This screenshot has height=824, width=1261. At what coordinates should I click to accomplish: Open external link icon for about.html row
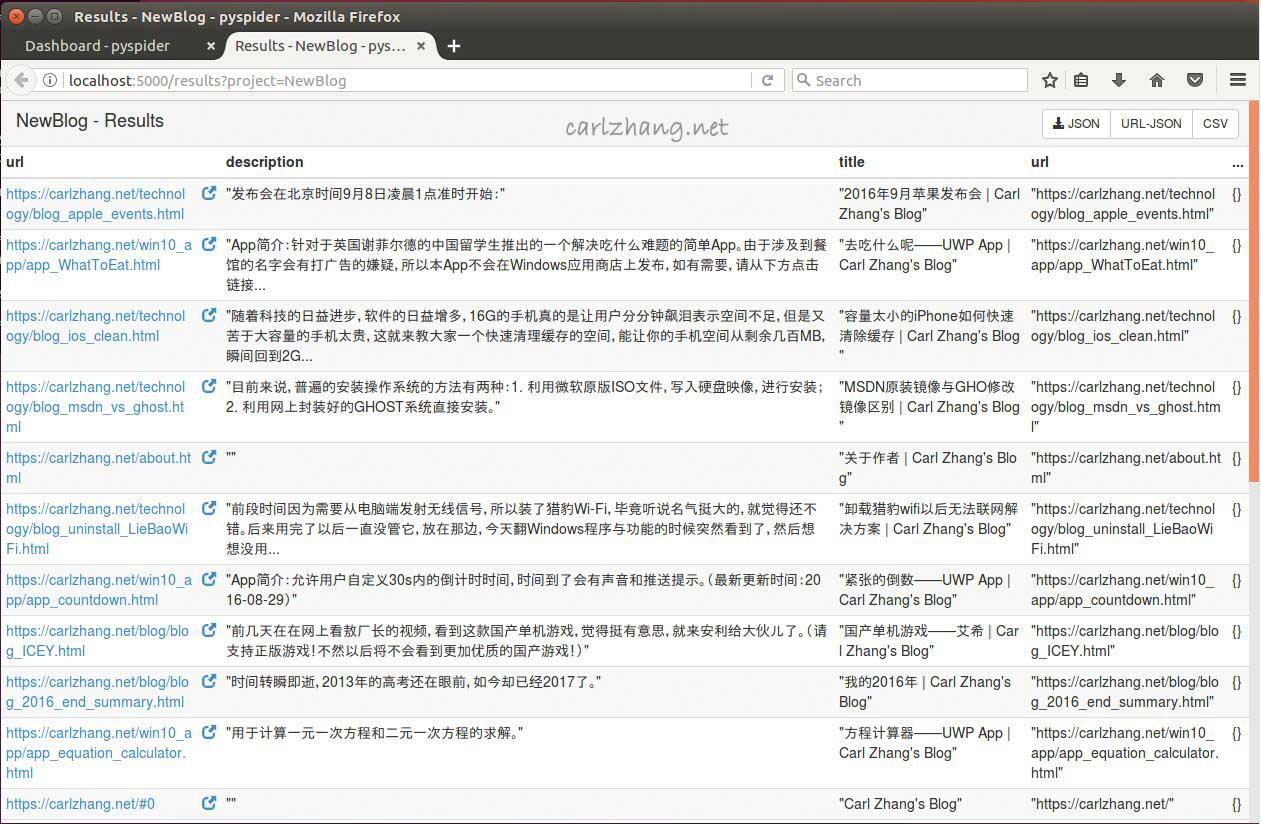(x=209, y=457)
